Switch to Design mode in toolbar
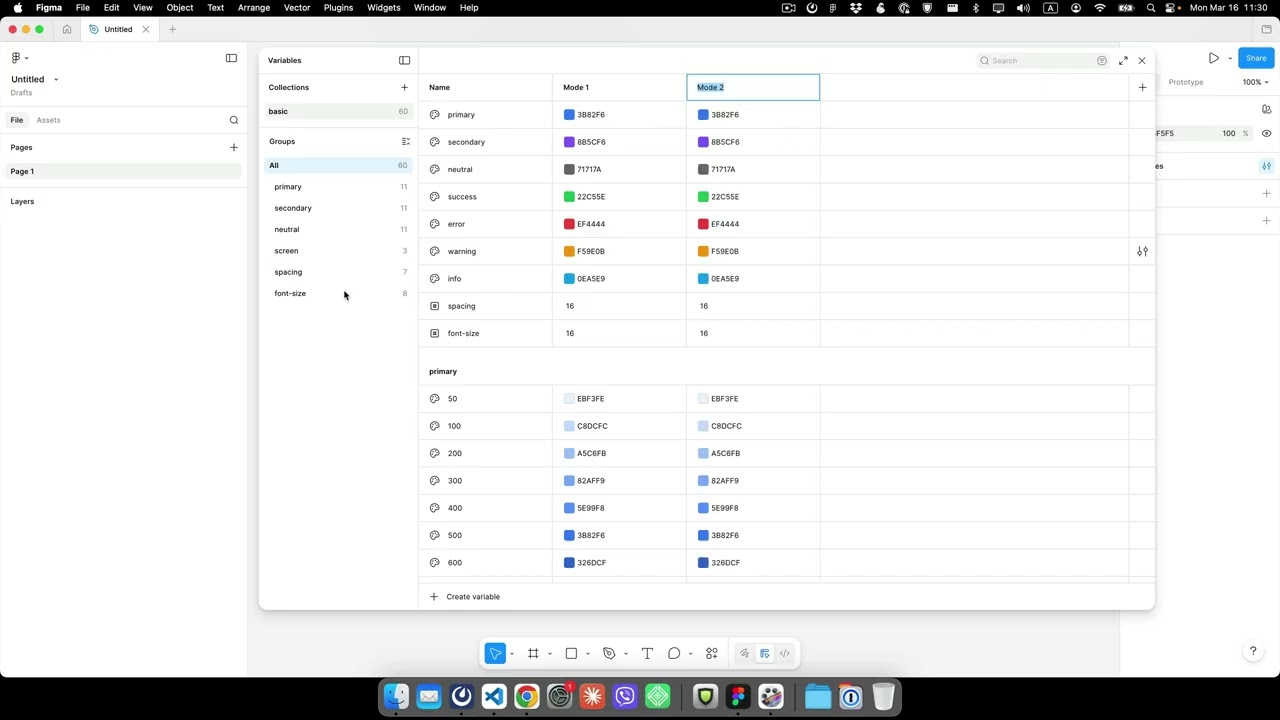Image resolution: width=1280 pixels, height=720 pixels. click(x=765, y=654)
